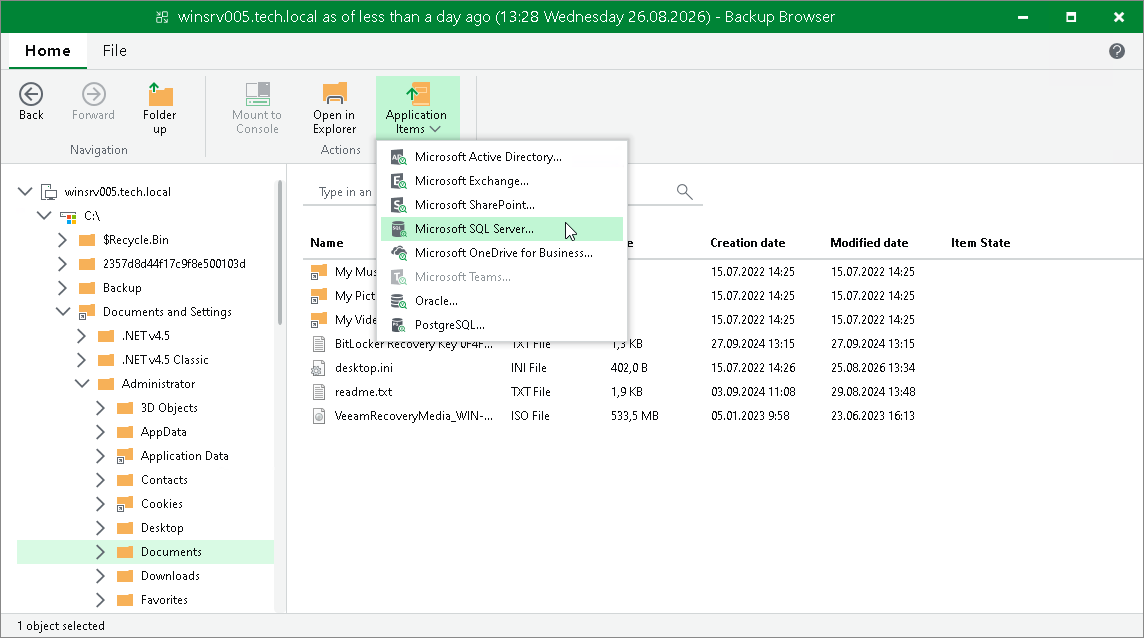Select the My Pictures folder icon

click(x=319, y=296)
